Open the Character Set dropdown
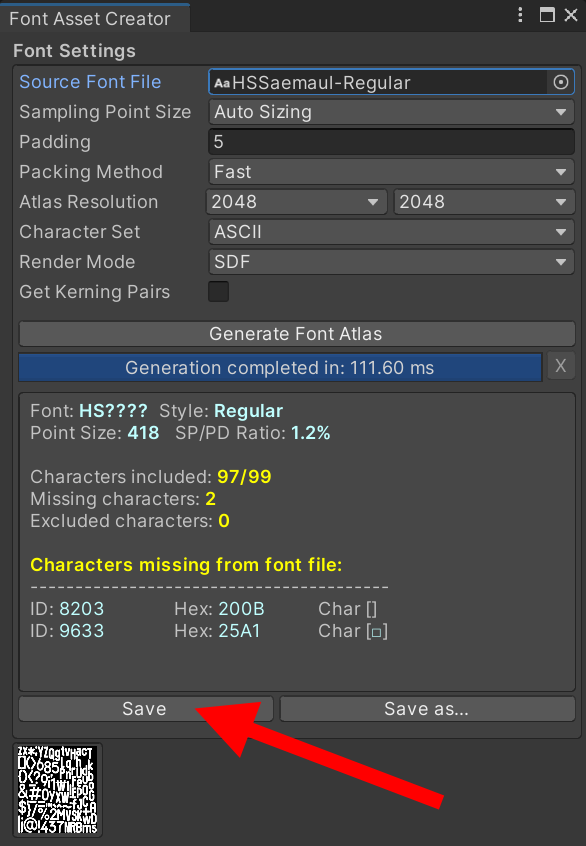The image size is (586, 846). coord(391,232)
